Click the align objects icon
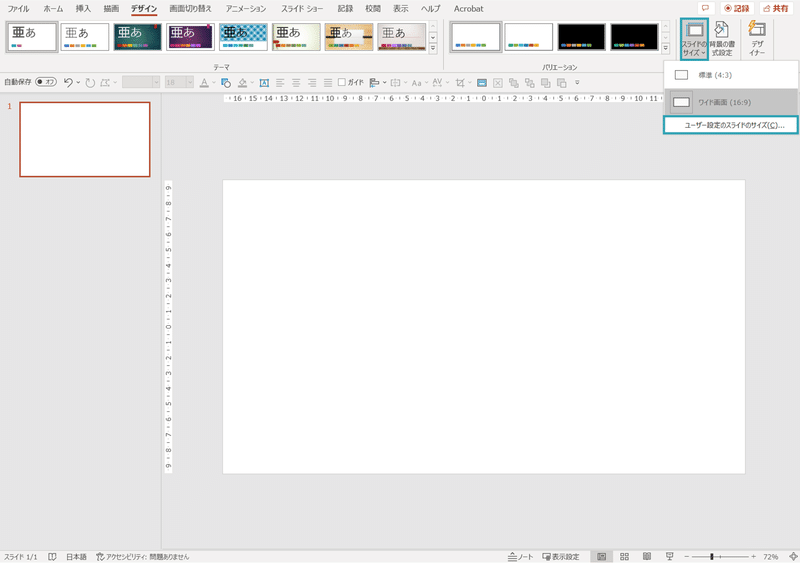The width and height of the screenshot is (800, 563). click(374, 82)
